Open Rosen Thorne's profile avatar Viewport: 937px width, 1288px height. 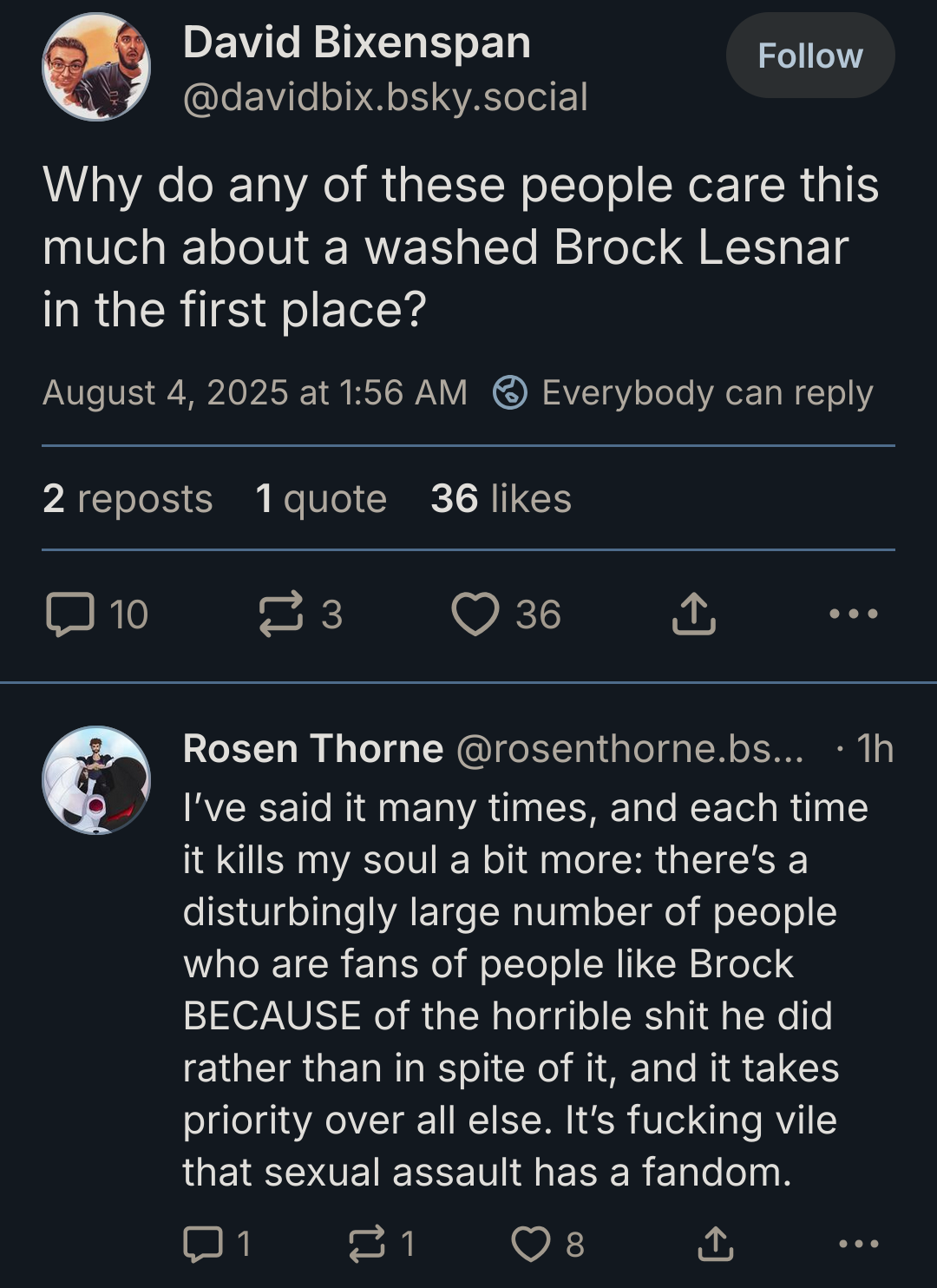pyautogui.click(x=96, y=780)
